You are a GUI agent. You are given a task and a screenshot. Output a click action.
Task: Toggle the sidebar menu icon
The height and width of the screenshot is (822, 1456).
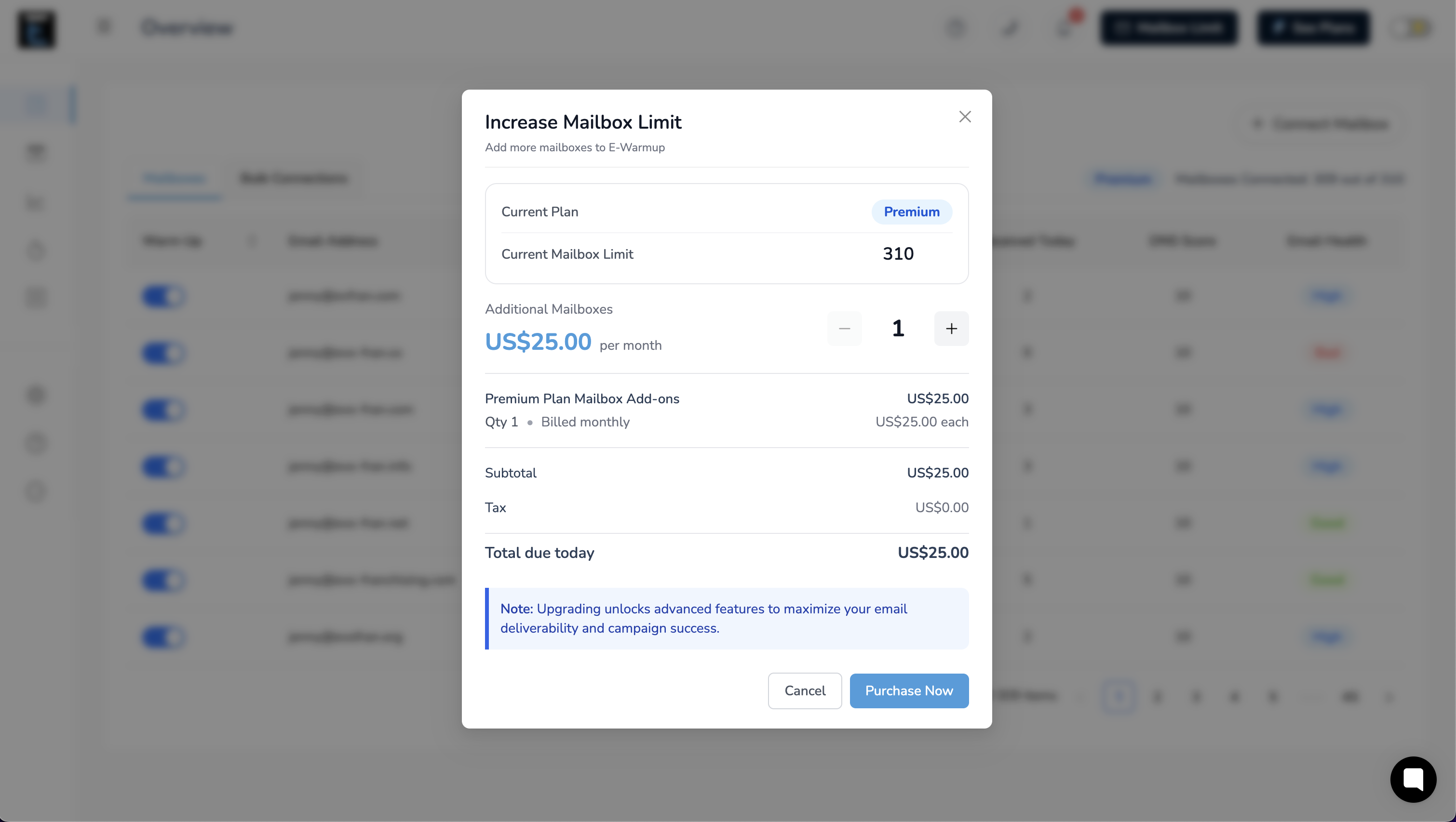point(104,27)
